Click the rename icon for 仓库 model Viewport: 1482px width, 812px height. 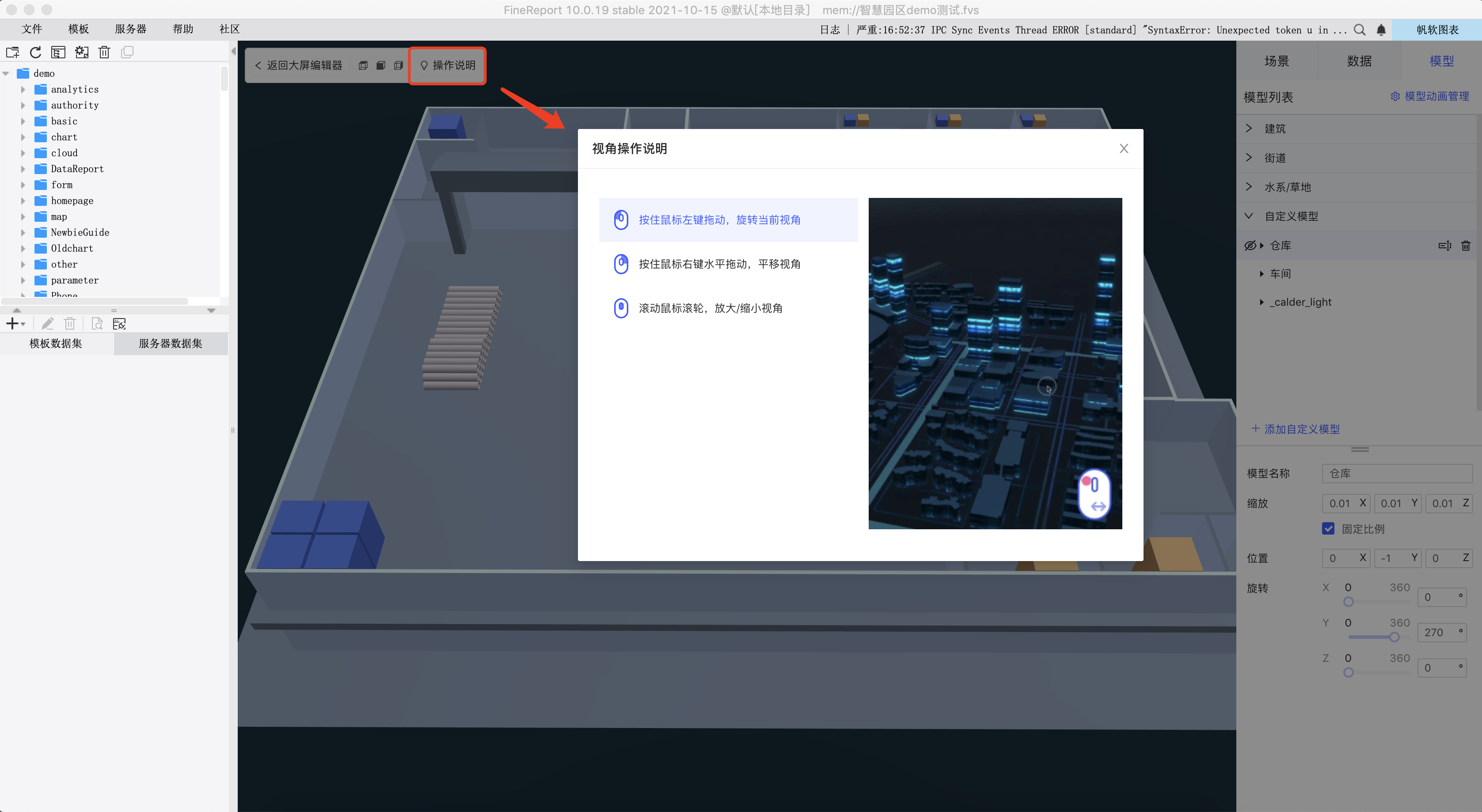point(1444,246)
